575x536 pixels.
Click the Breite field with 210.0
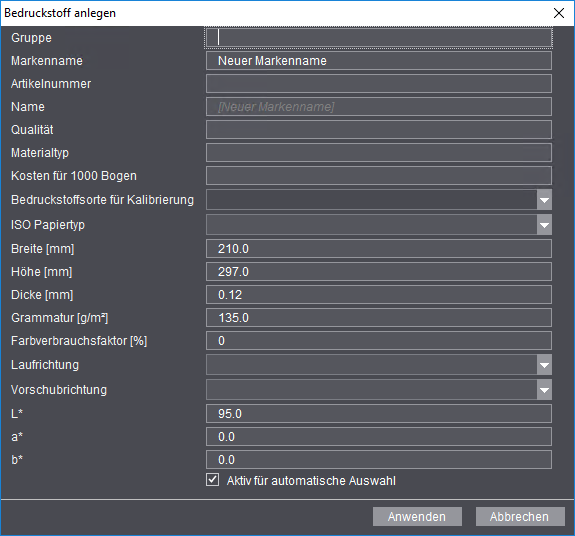click(x=379, y=249)
